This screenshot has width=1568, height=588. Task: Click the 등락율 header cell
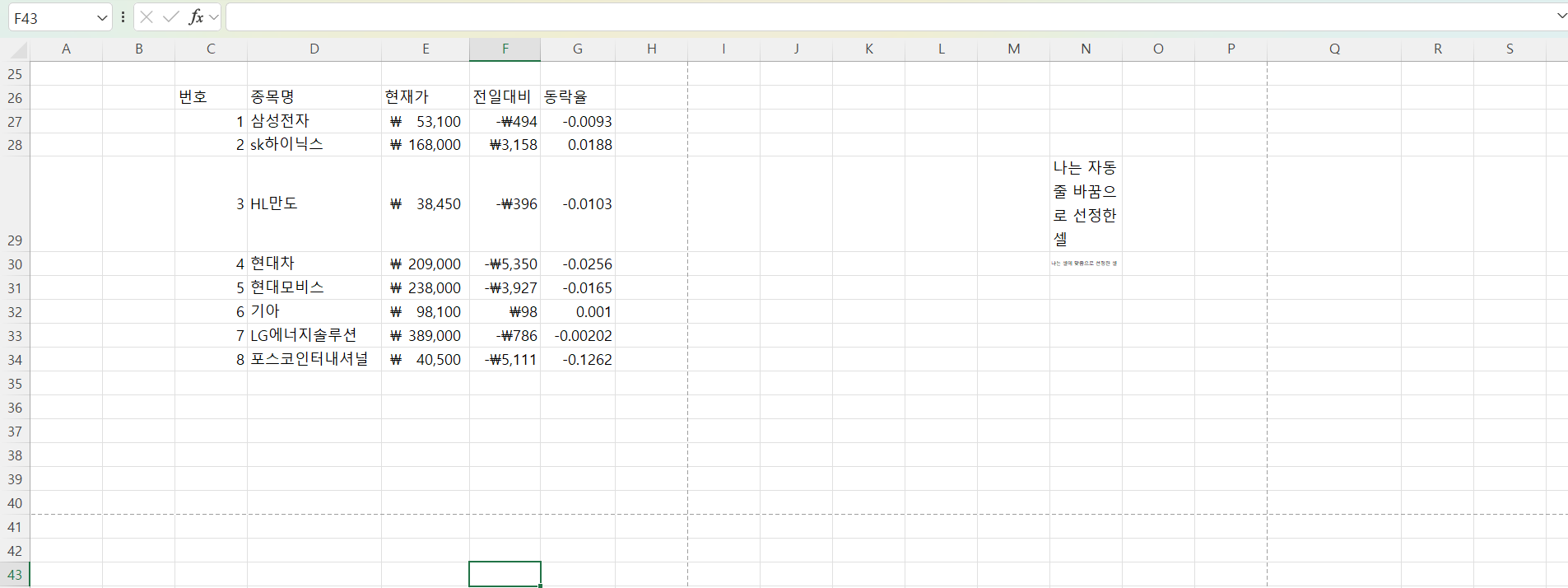coord(578,97)
